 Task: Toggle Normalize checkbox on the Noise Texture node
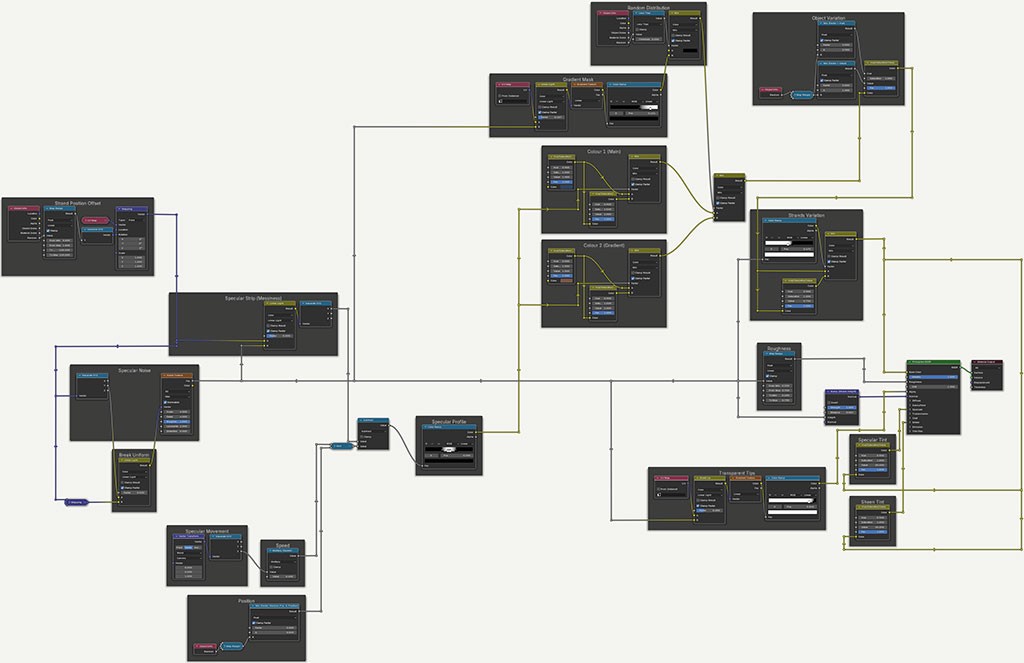point(165,401)
